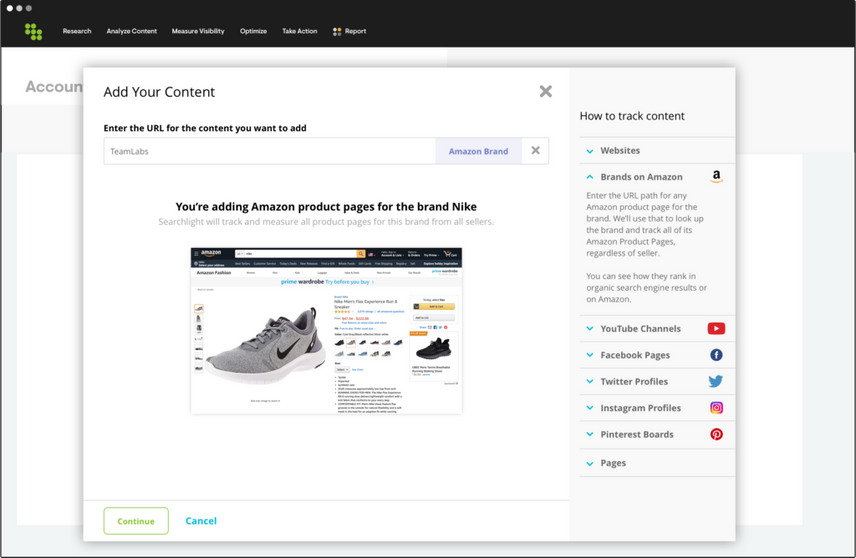Screen dimensions: 856x558
Task: Click the Pinterest Boards label
Action: pos(637,435)
